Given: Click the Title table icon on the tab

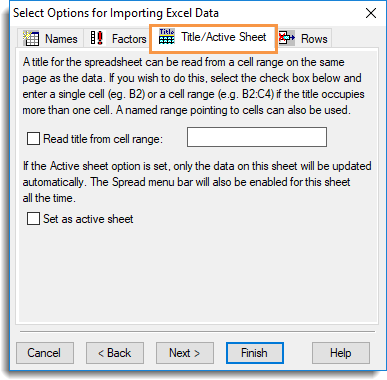Looking at the screenshot, I should (167, 36).
